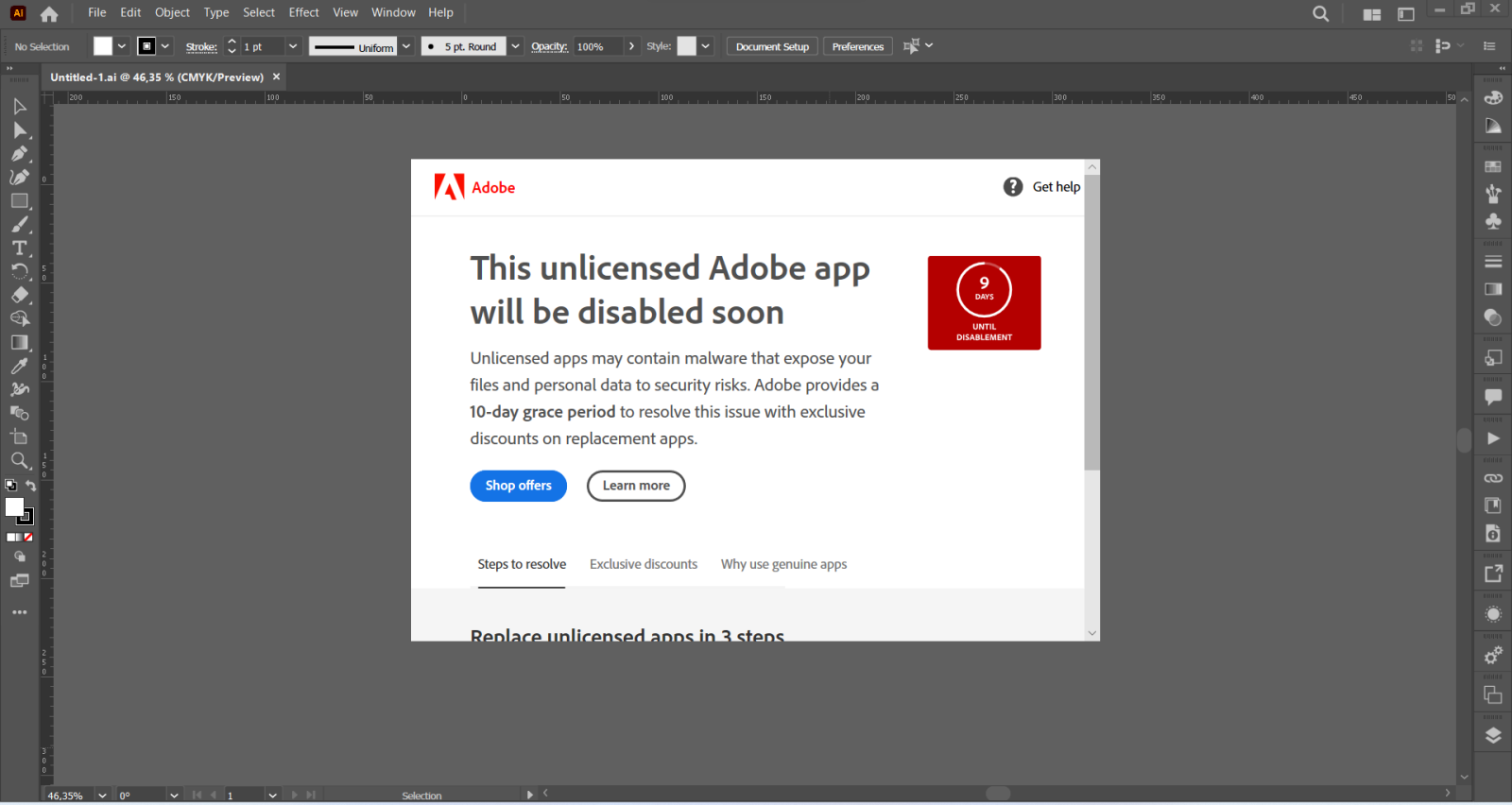Open stroke color dropdown in control bar
This screenshot has width=1512, height=805.
[x=165, y=46]
